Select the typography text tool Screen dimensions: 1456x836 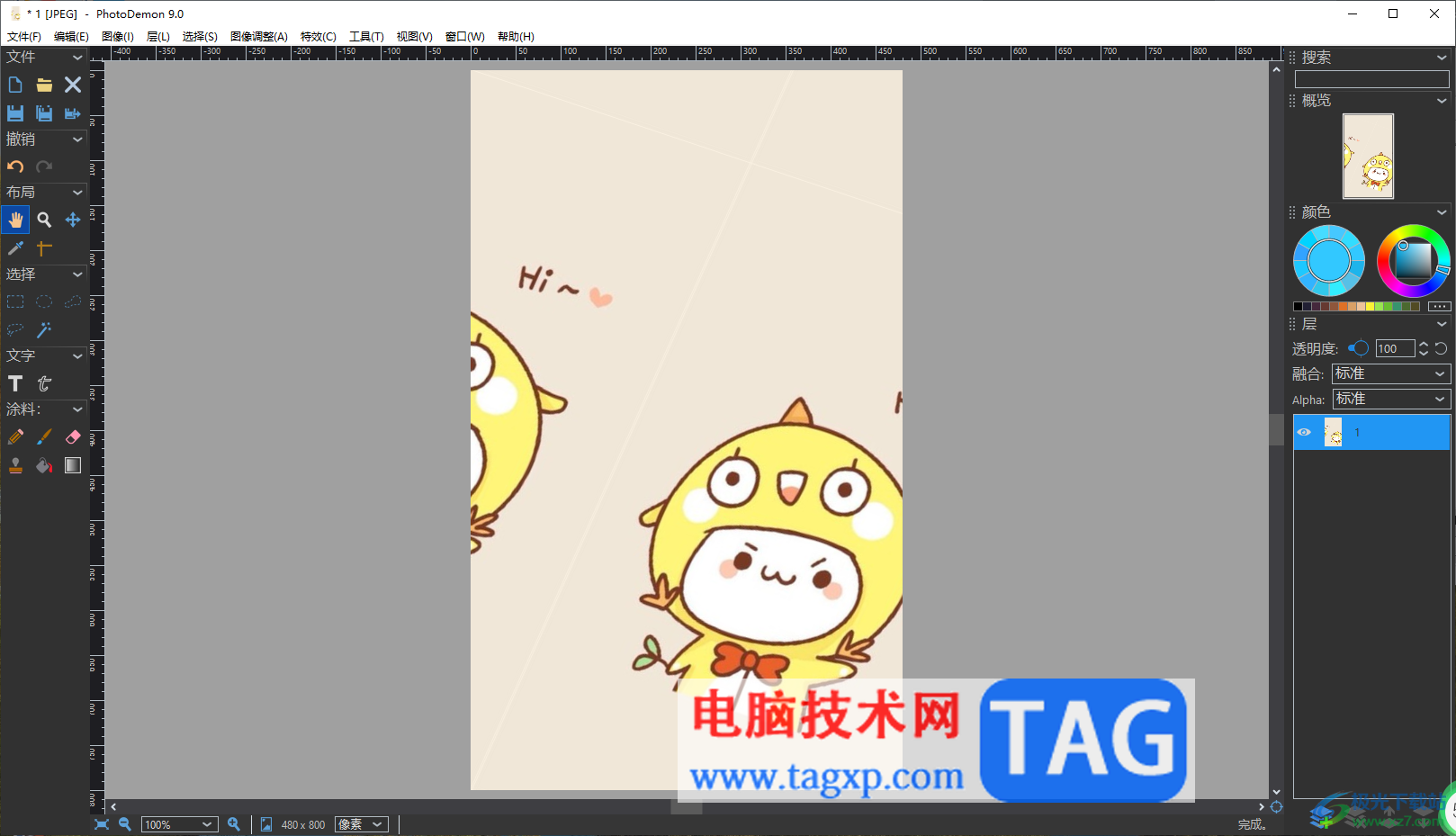click(44, 383)
